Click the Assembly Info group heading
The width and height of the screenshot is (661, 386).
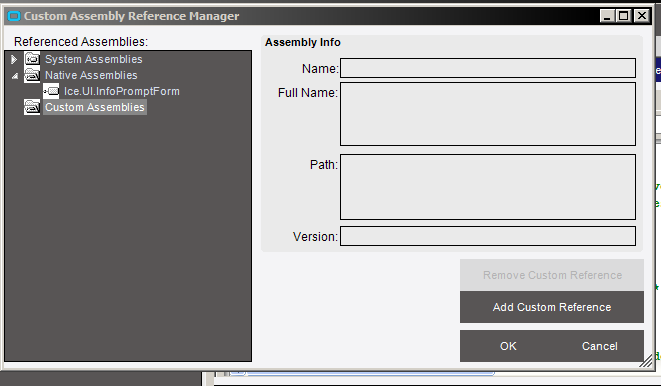click(303, 42)
